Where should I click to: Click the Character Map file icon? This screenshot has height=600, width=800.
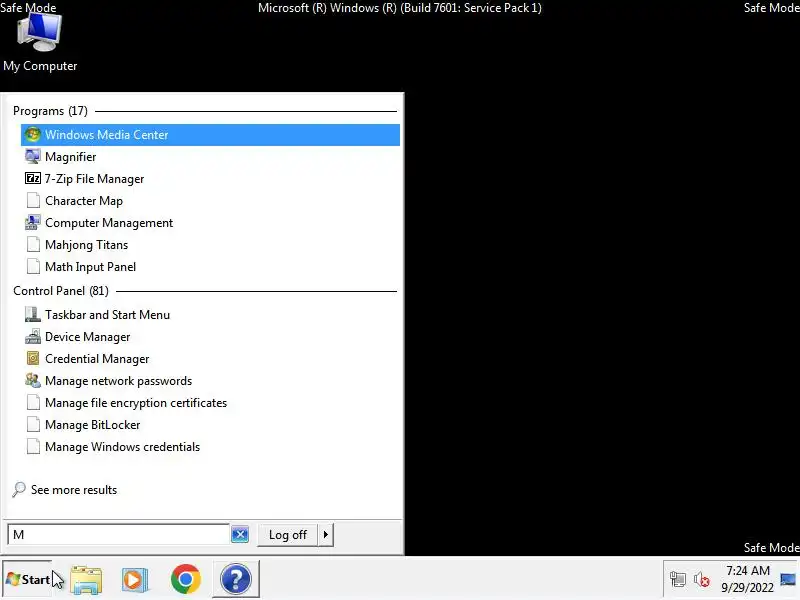tap(33, 201)
